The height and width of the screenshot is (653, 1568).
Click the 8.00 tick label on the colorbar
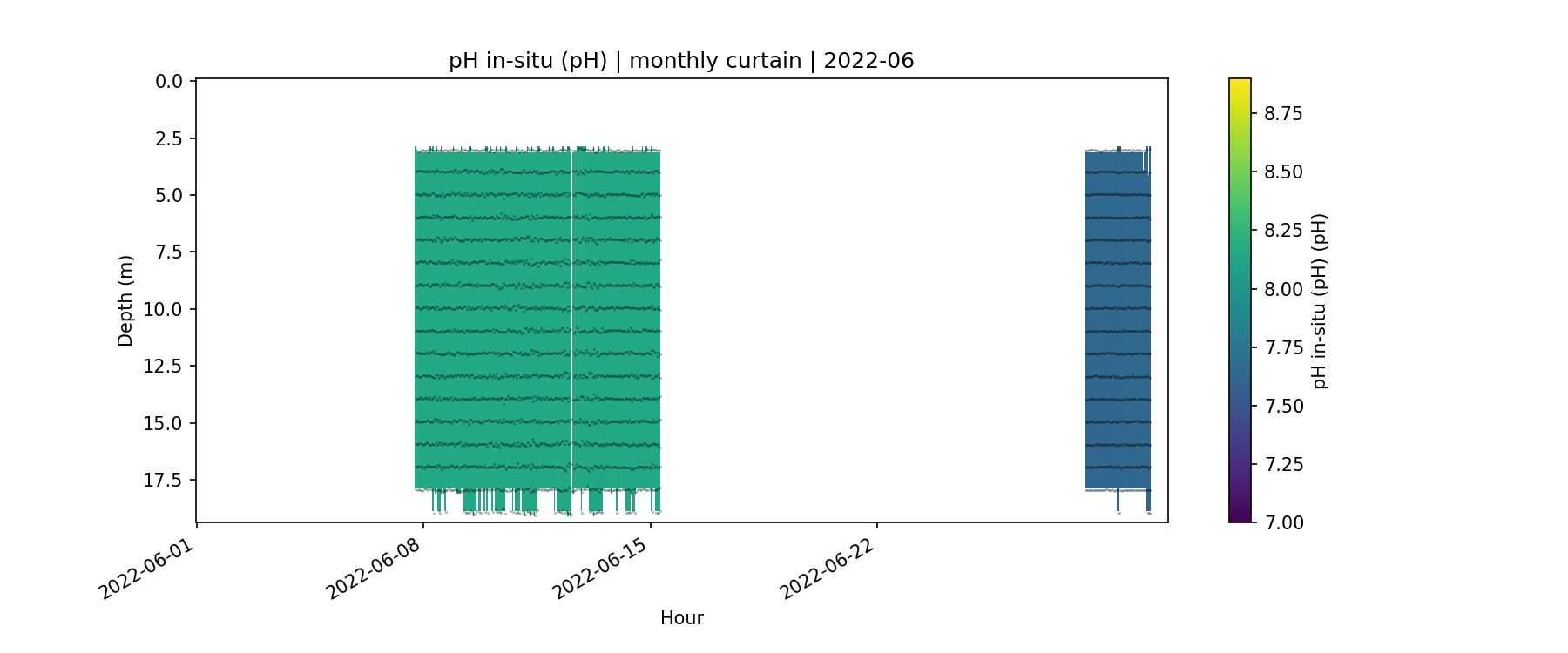coord(1283,289)
